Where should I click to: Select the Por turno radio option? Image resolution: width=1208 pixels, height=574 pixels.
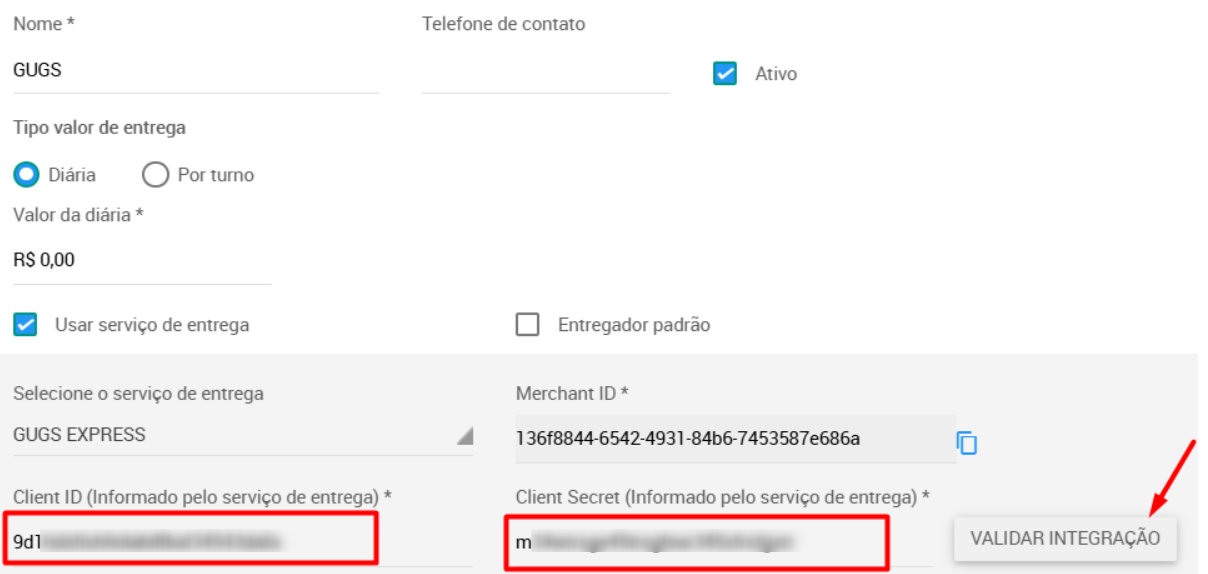(x=155, y=175)
